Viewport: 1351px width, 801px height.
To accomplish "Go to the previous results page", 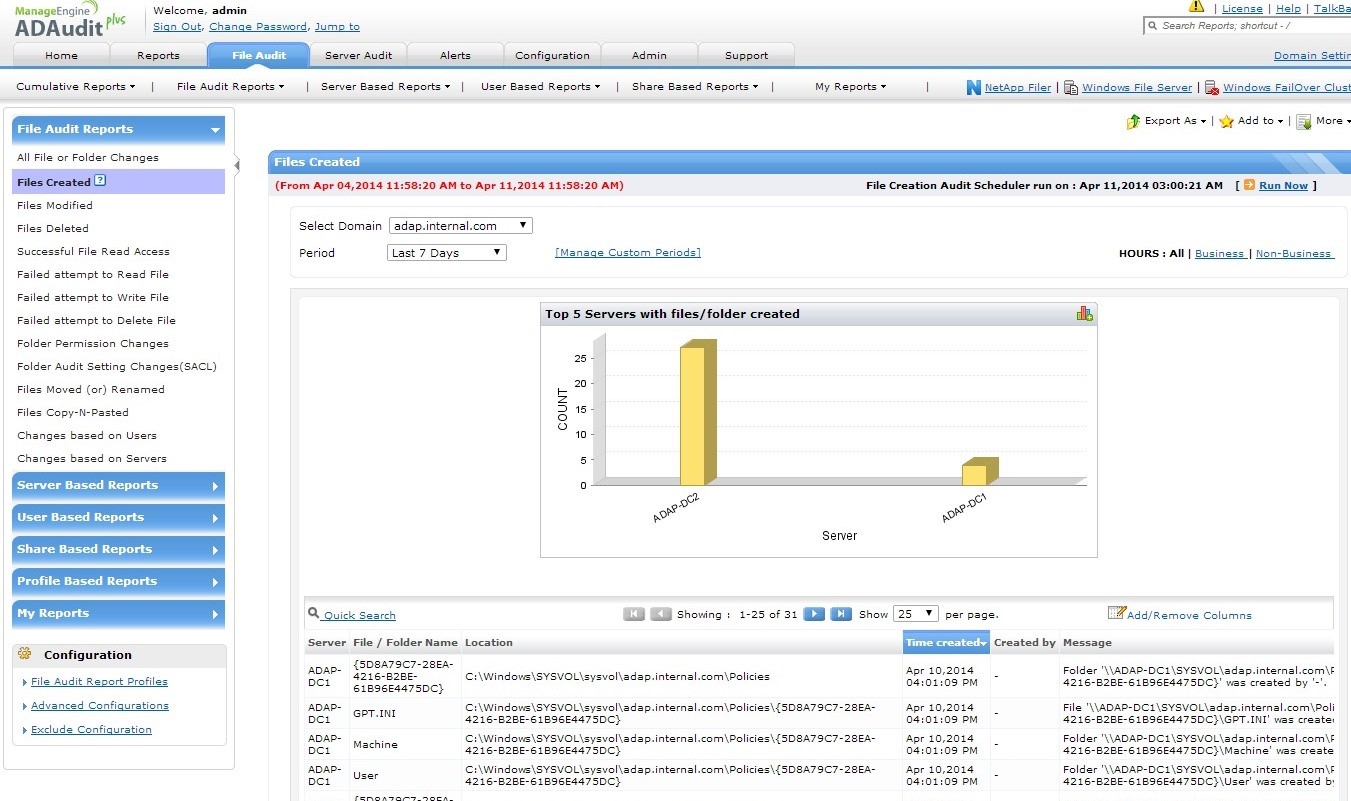I will tap(661, 614).
